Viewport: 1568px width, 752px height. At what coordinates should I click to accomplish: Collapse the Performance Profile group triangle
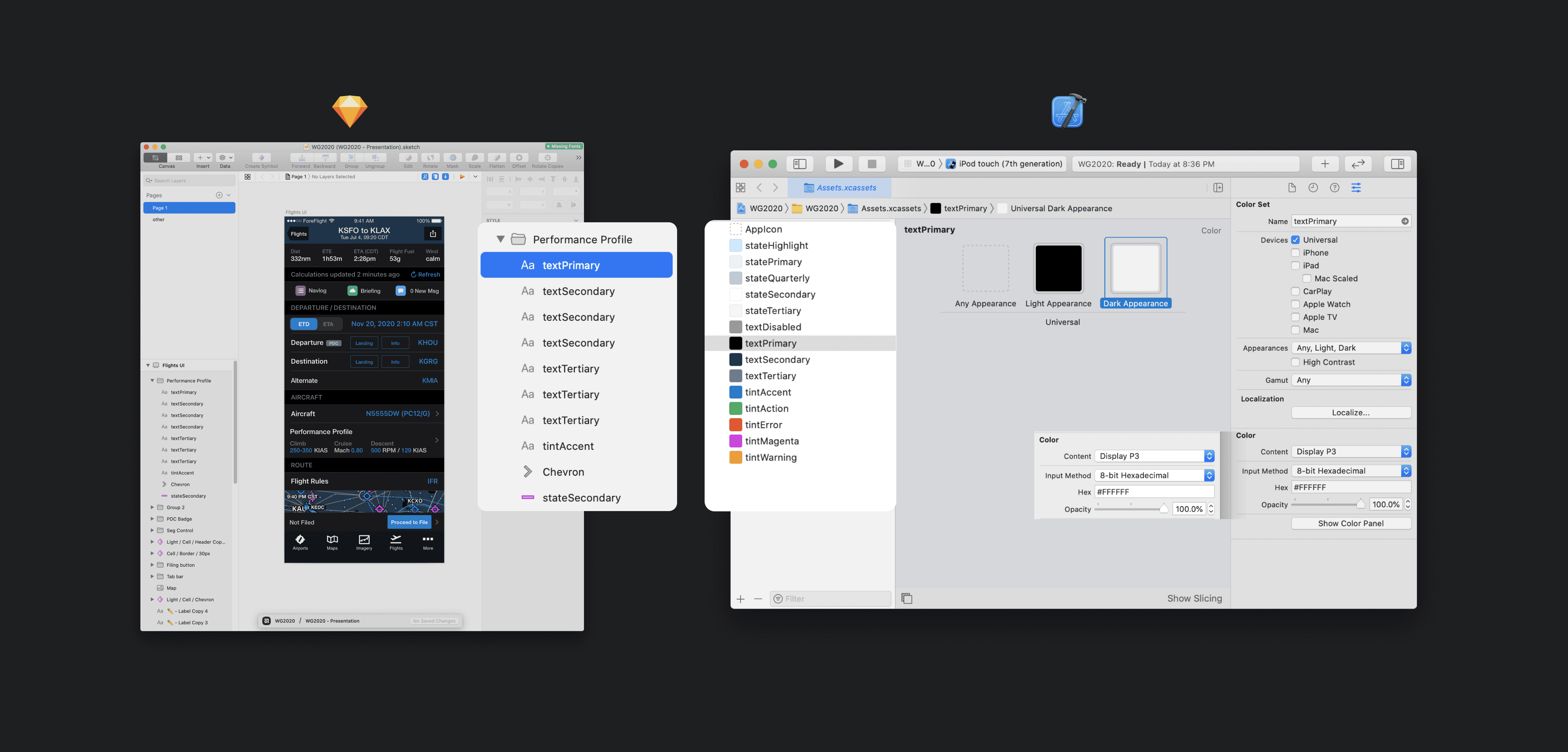500,239
